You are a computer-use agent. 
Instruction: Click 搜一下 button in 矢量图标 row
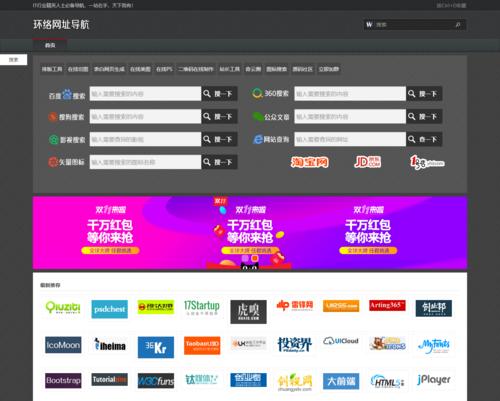pos(220,162)
